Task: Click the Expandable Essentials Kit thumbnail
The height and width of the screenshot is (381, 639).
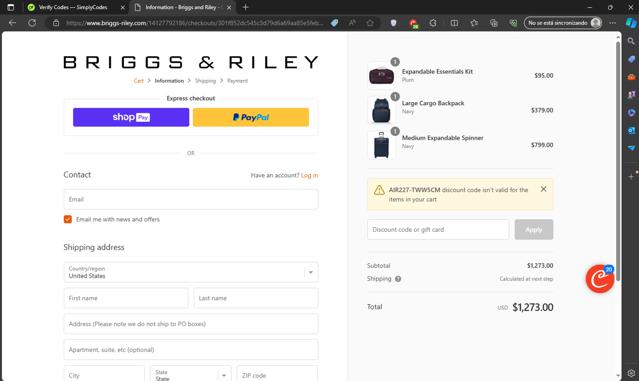Action: 381,75
